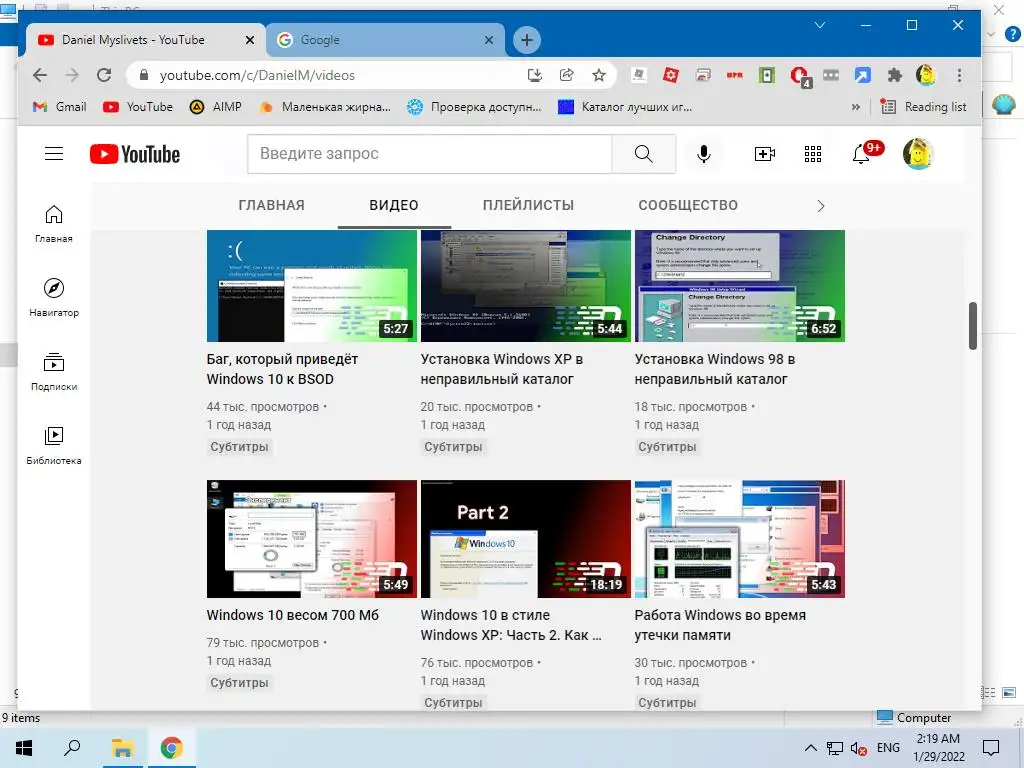Screen dimensions: 1024x768
Task: Click the Chrome taskbar icon
Action: (172, 748)
